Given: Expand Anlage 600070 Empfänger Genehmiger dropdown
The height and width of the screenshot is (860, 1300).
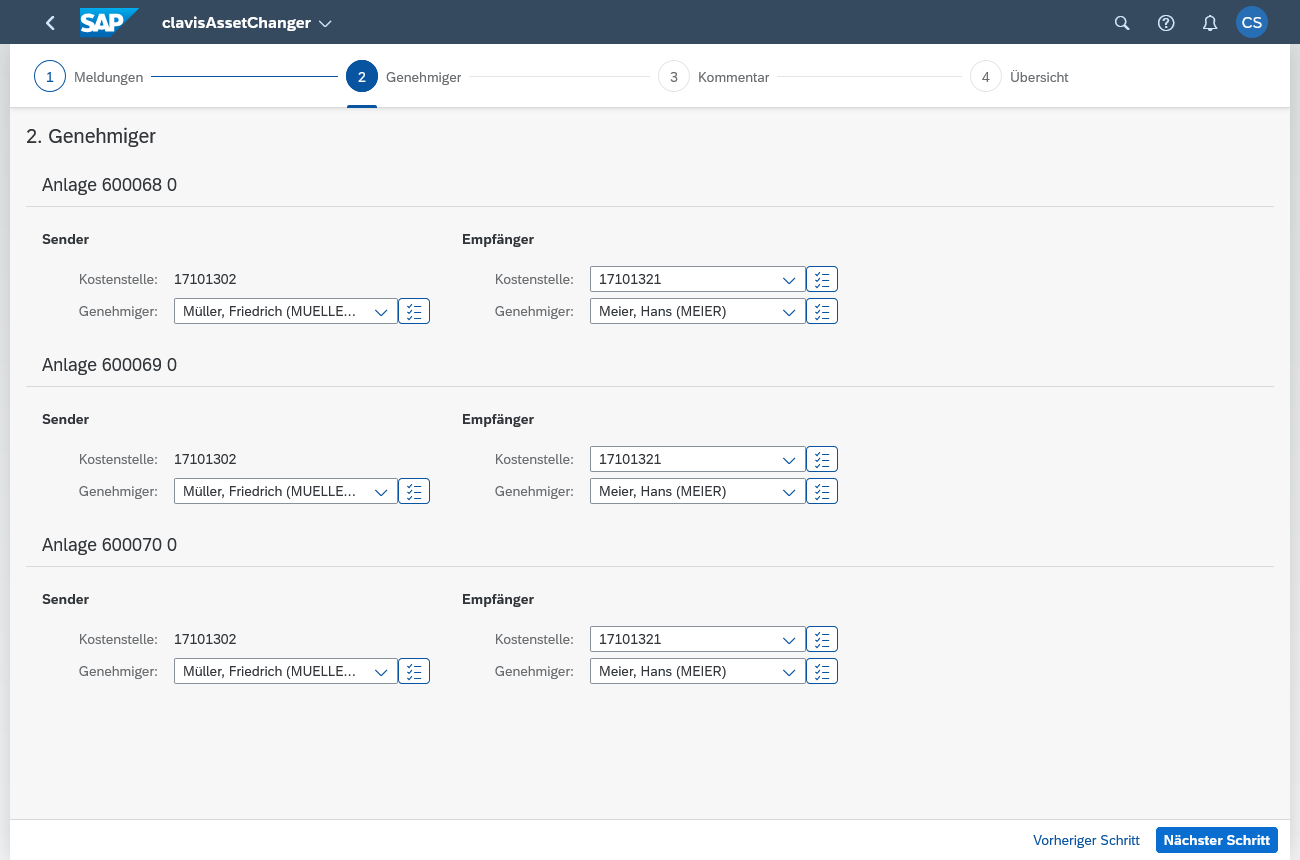Looking at the screenshot, I should (789, 672).
